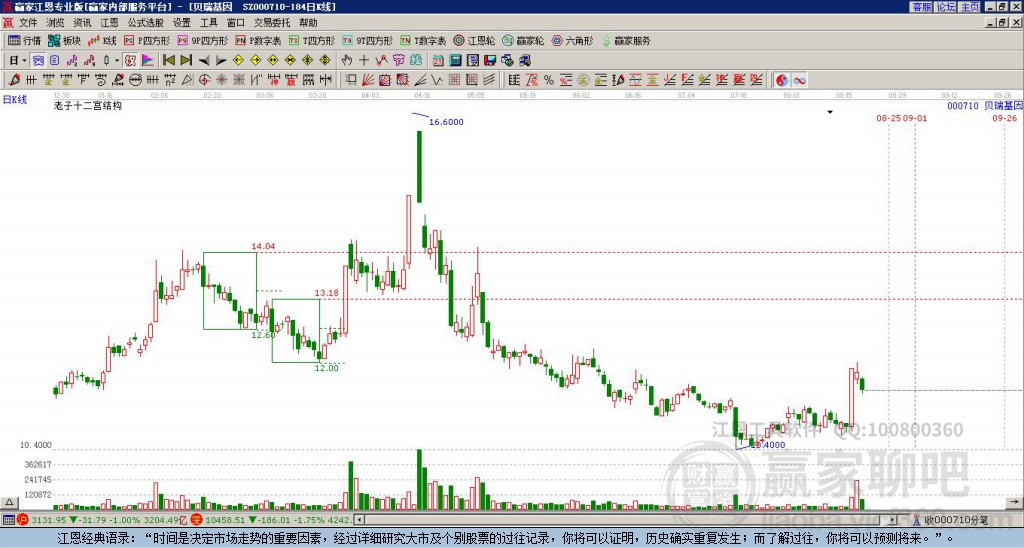Expand the 日 period dropdown

pos(24,60)
